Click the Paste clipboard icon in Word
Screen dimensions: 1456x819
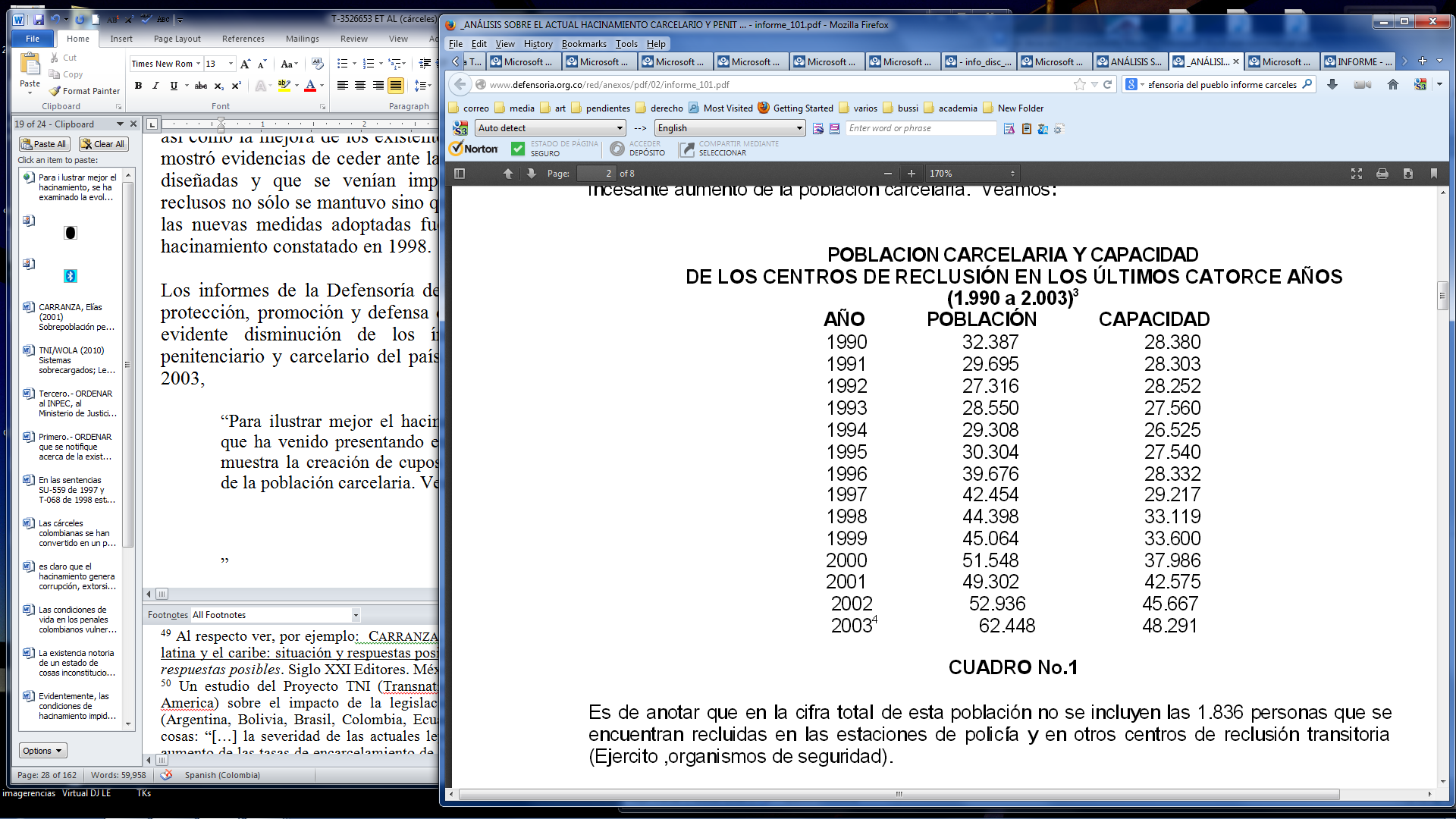(x=30, y=64)
